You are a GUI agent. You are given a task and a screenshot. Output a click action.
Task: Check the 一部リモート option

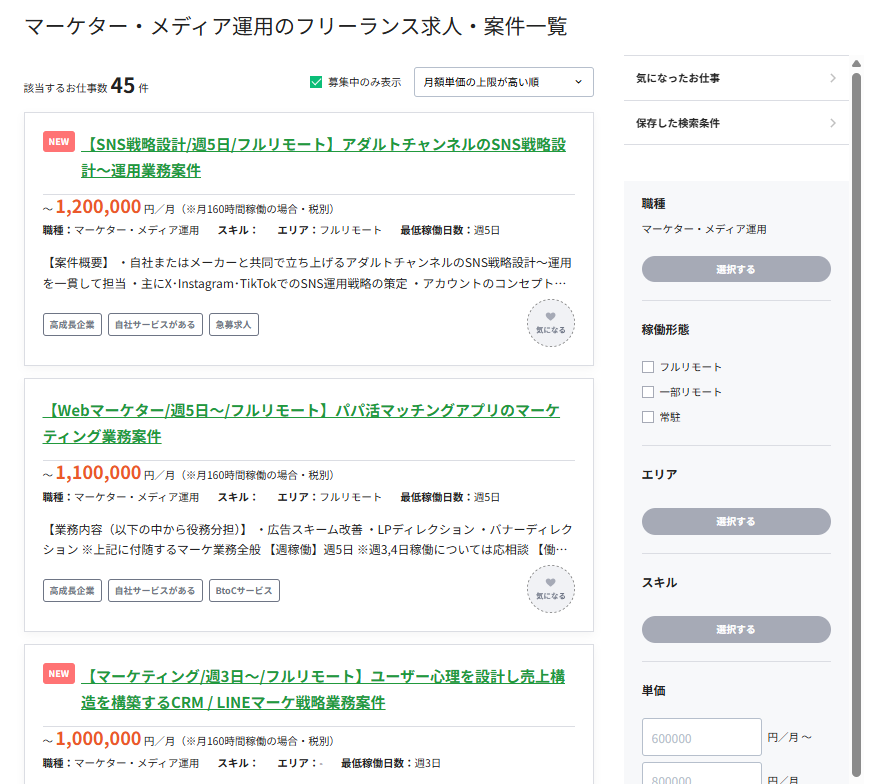tap(648, 392)
